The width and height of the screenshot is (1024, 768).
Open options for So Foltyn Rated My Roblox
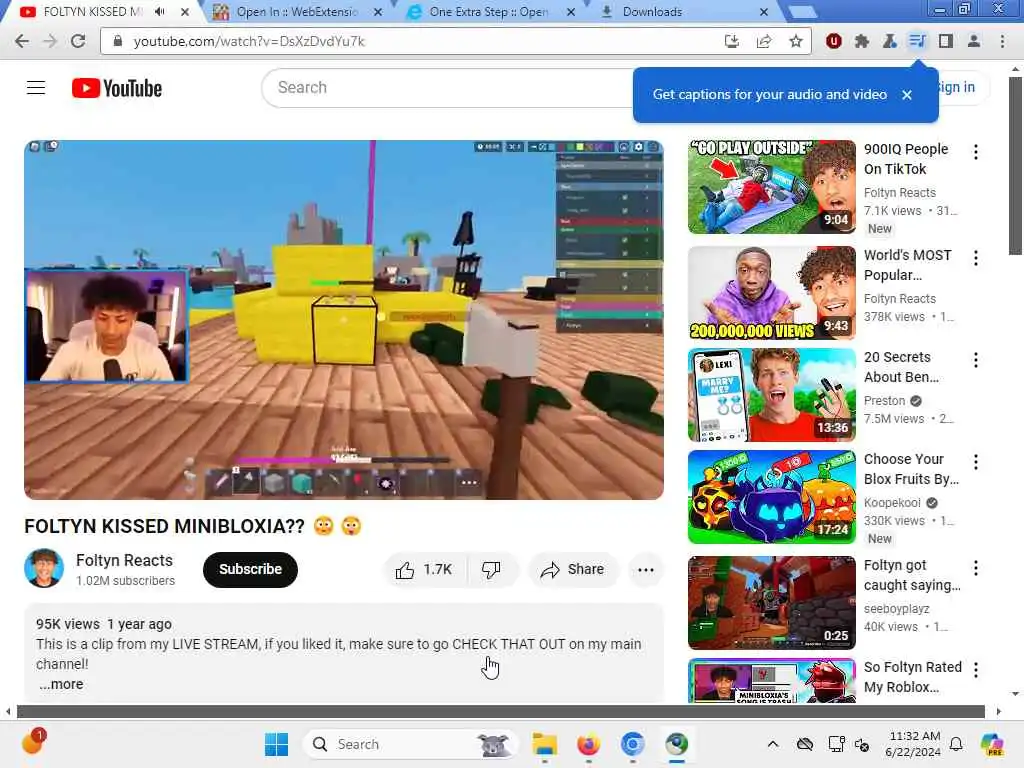point(976,670)
